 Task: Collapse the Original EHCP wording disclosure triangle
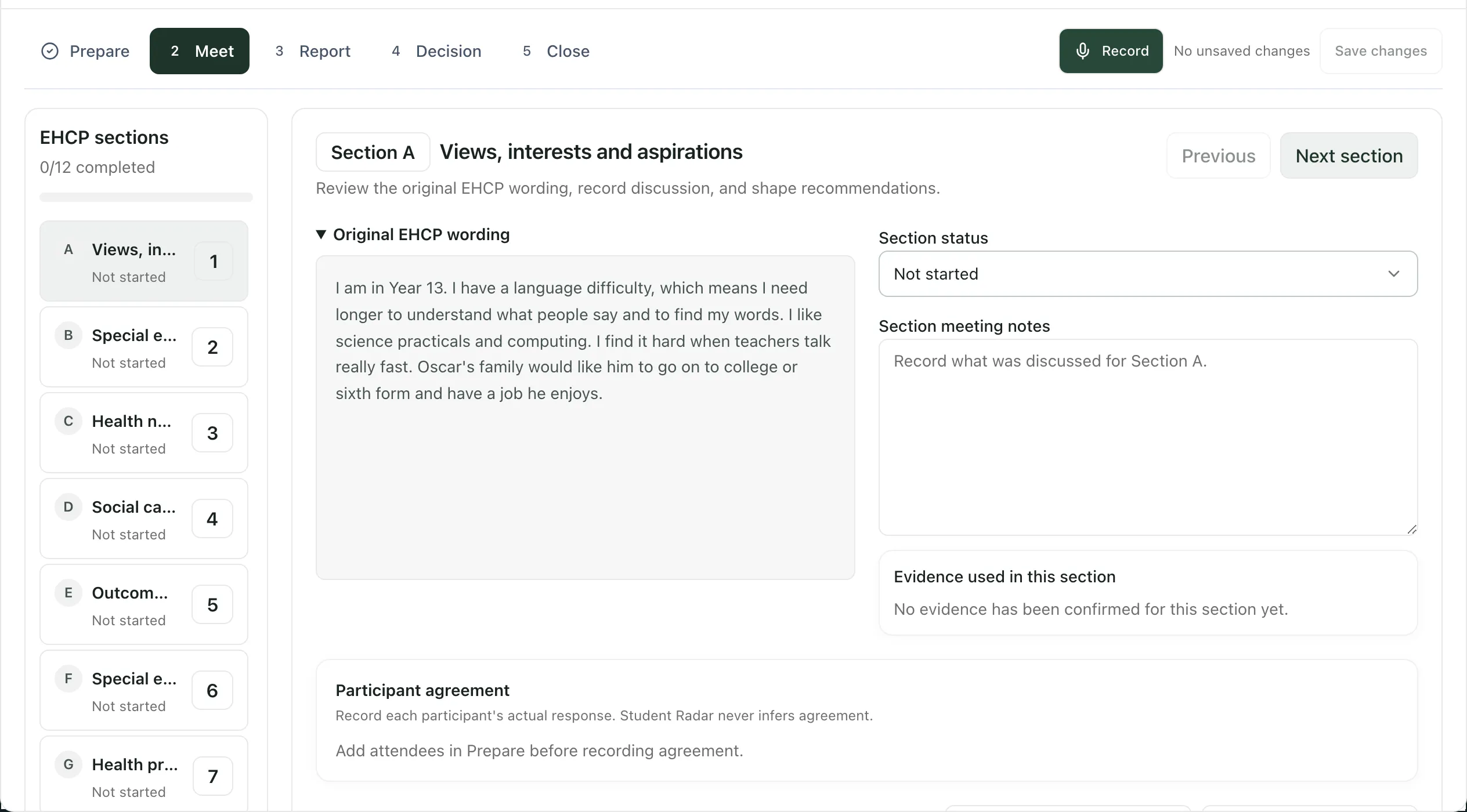click(321, 234)
